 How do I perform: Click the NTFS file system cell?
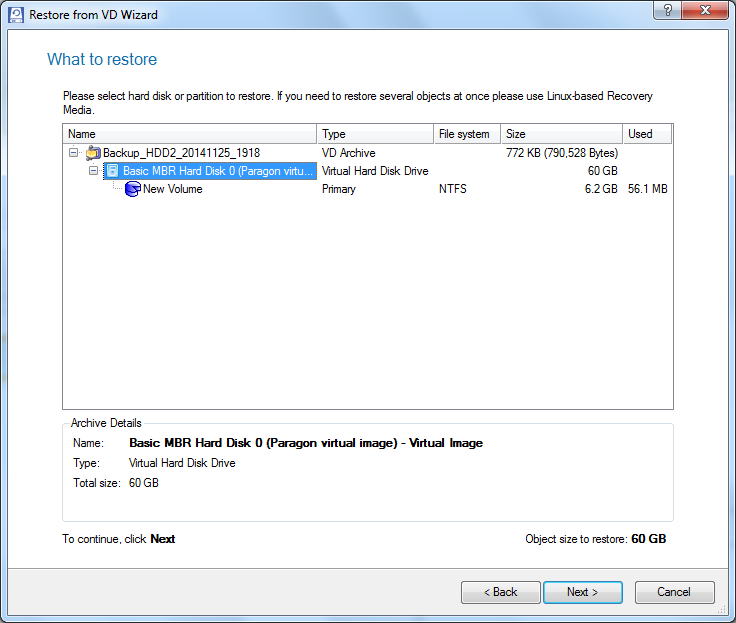452,189
